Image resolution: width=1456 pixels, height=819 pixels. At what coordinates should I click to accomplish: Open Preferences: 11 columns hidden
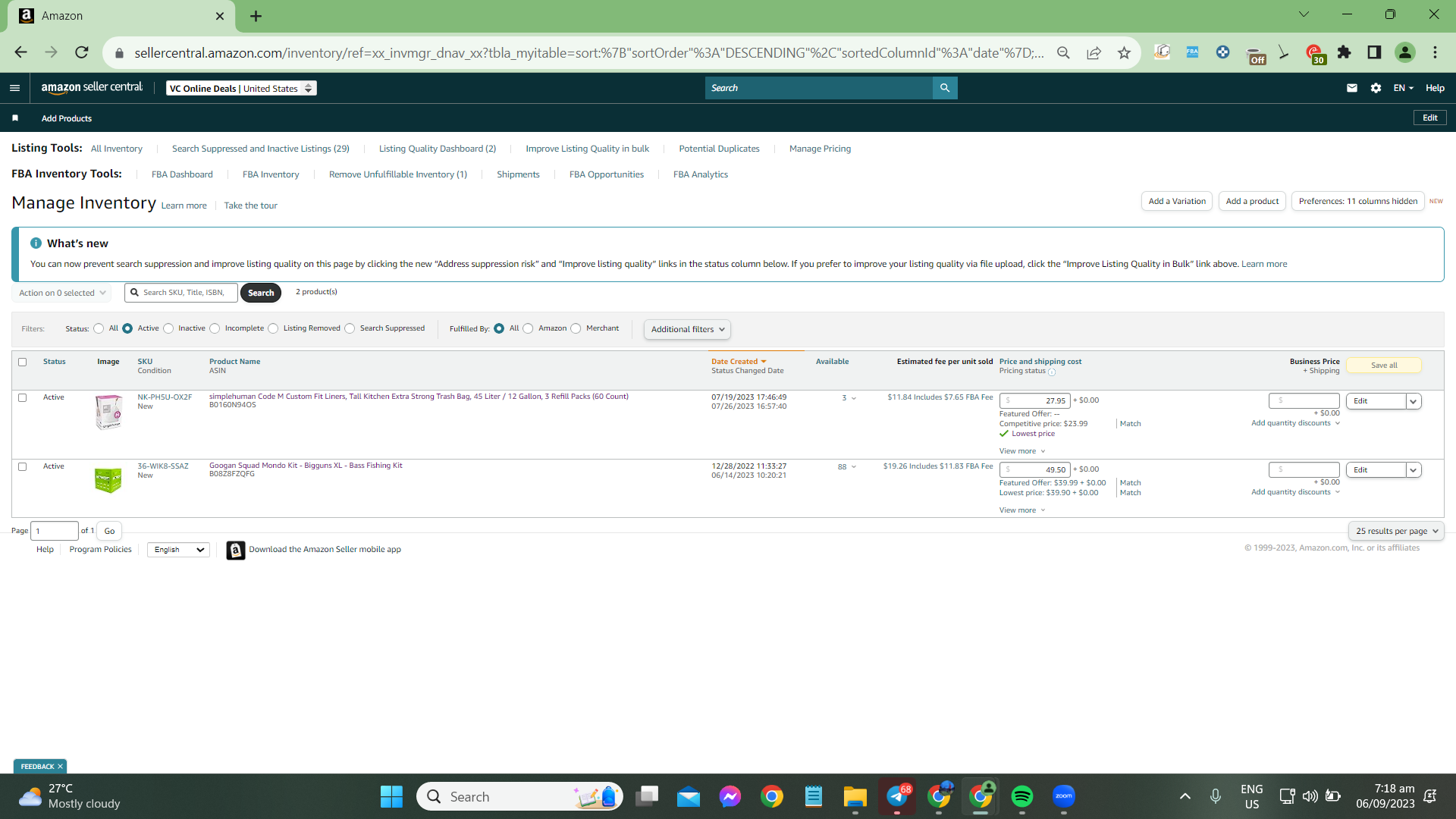[1358, 202]
